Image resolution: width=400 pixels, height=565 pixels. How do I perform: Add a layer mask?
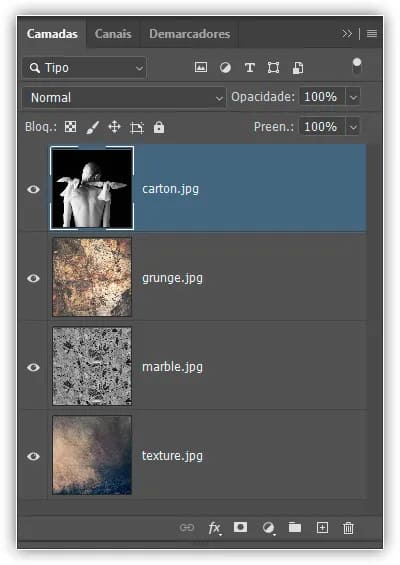240,527
